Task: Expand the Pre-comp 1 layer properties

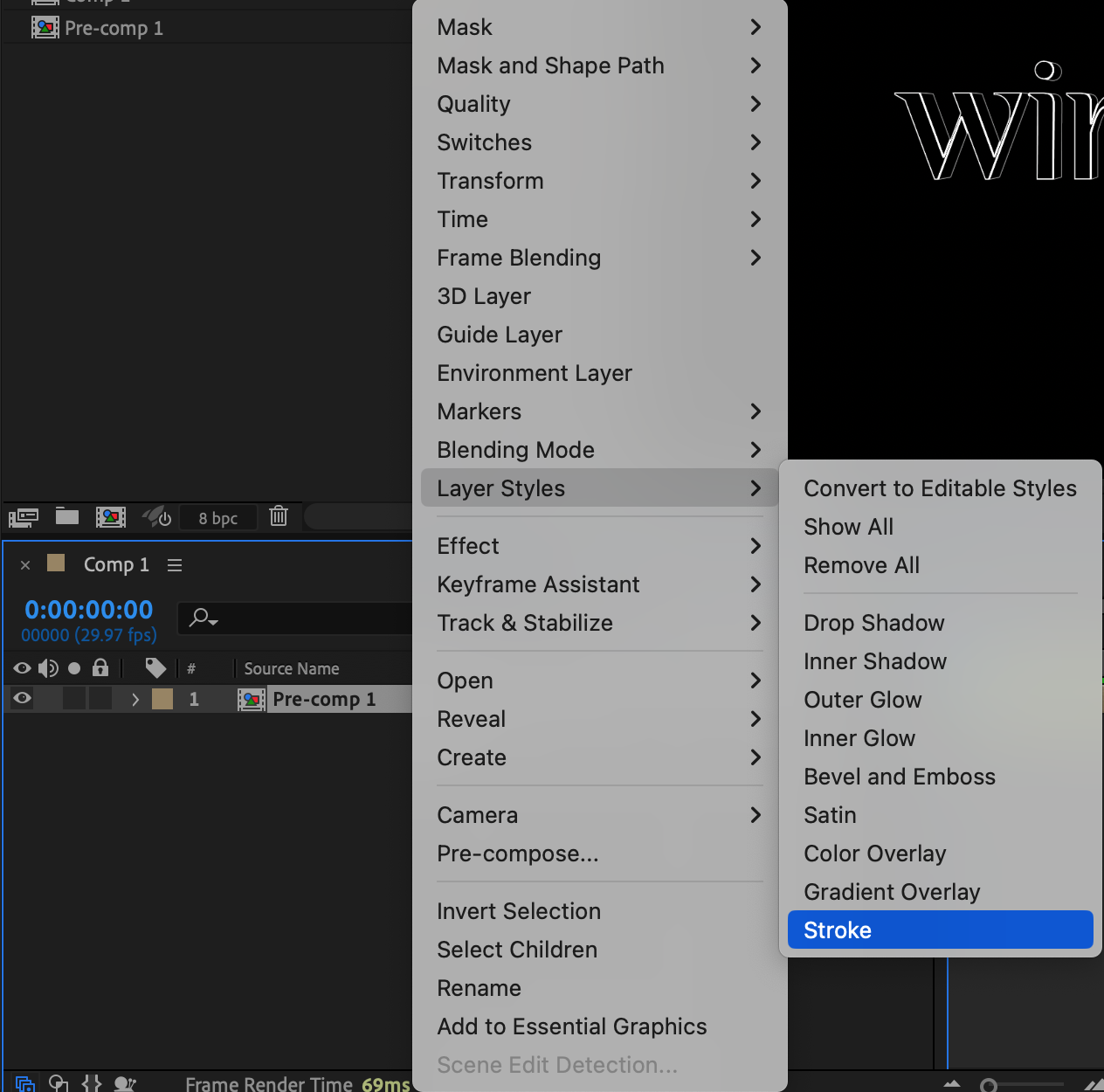Action: [x=135, y=699]
